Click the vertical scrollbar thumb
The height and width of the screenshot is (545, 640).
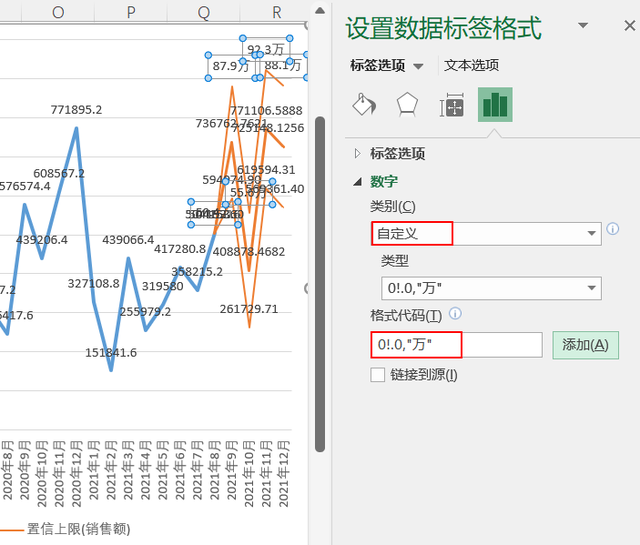(320, 284)
